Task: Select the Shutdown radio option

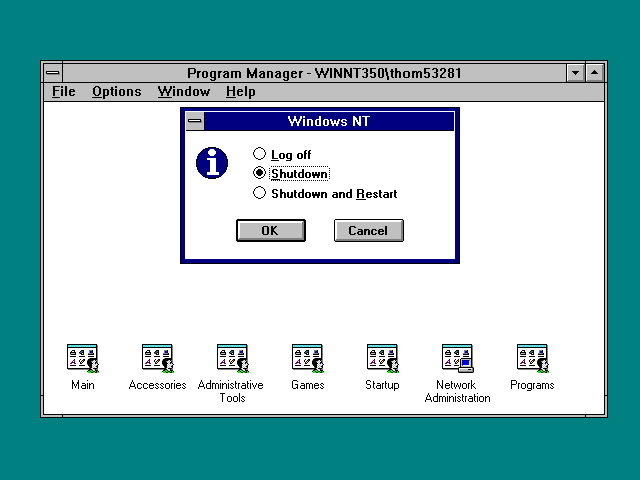Action: pyautogui.click(x=260, y=173)
